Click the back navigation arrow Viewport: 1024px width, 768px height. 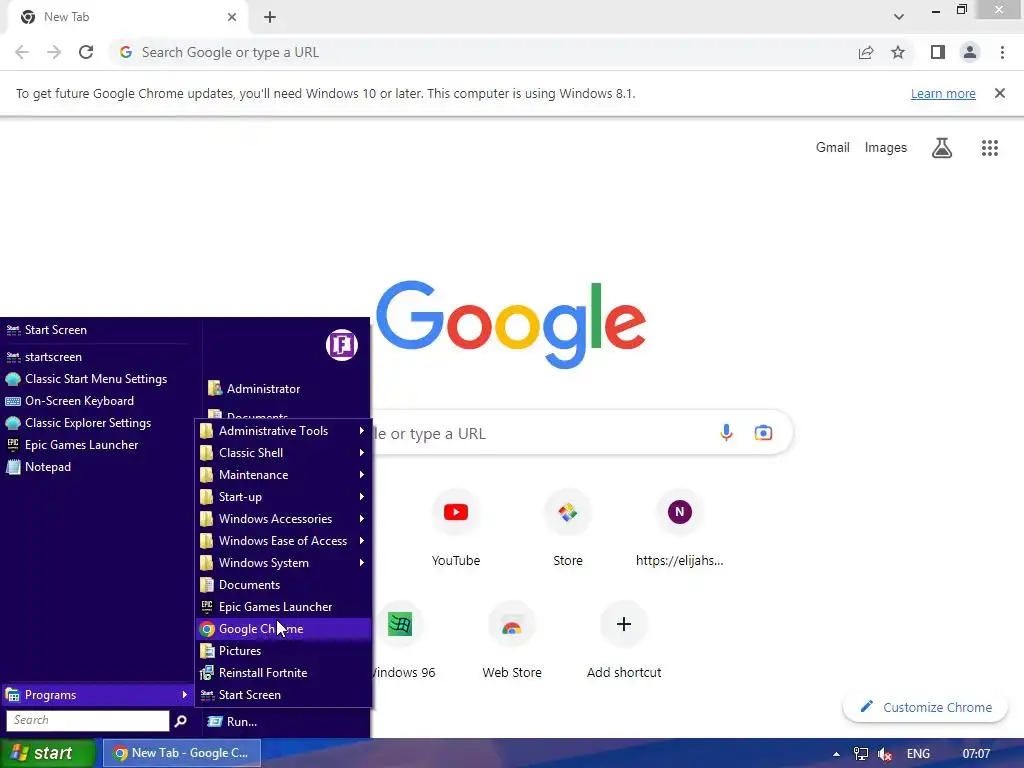[x=22, y=52]
